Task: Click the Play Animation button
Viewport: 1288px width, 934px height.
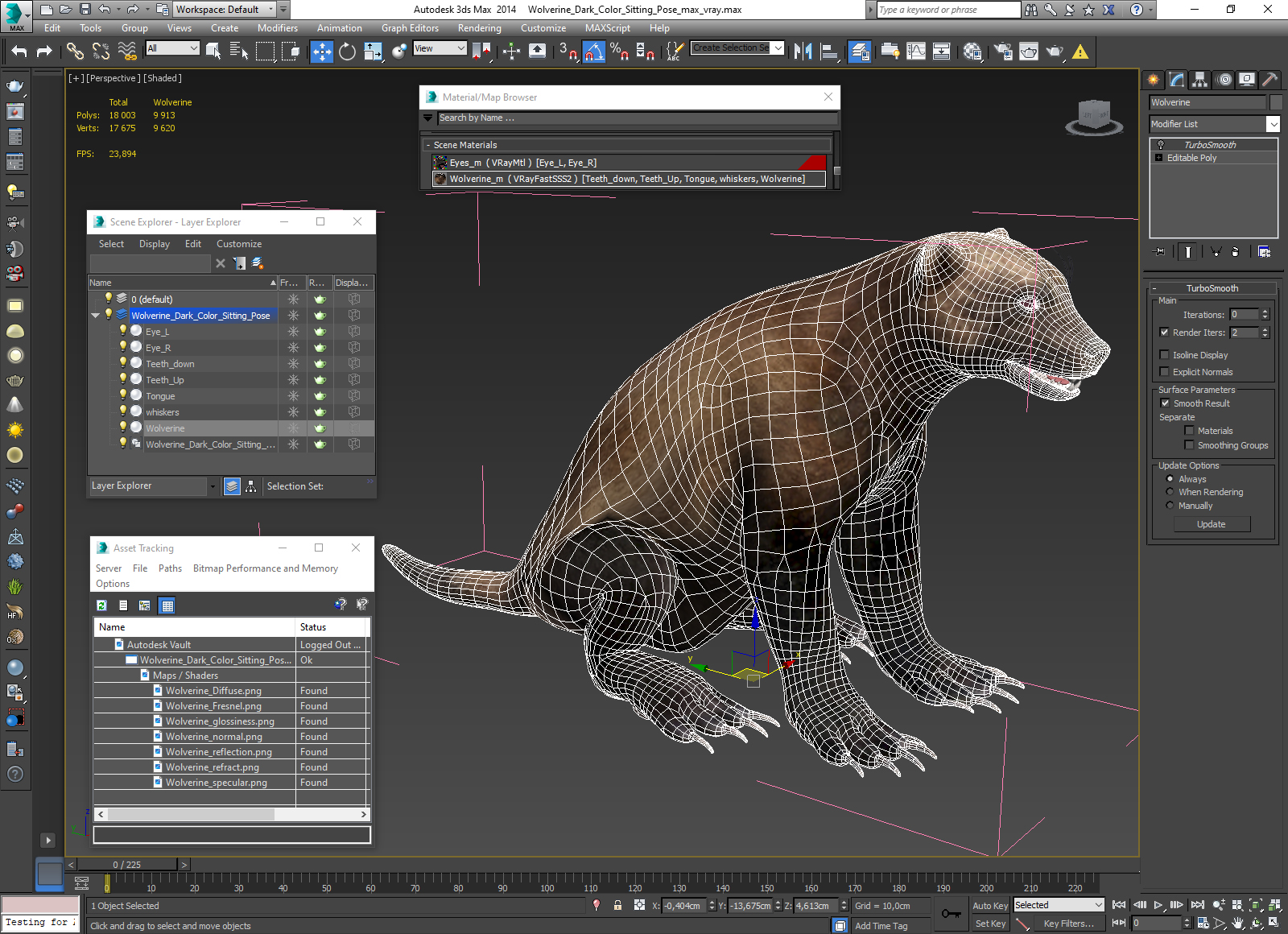Action: click(1158, 905)
